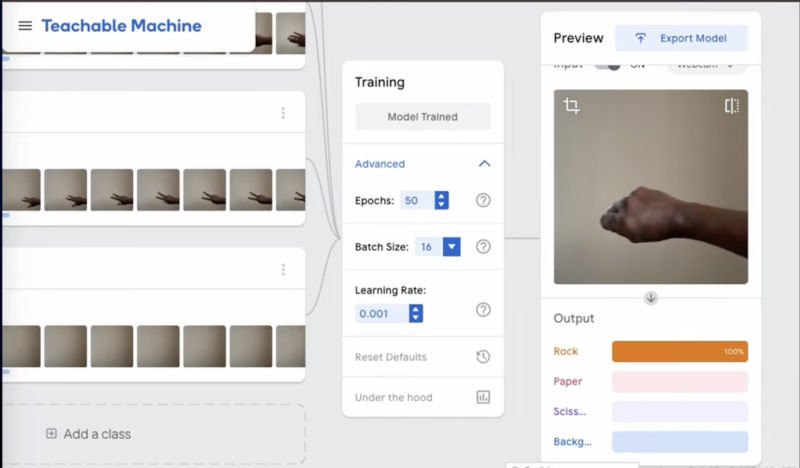
Task: Open help for Learning Rate setting
Action: click(483, 310)
